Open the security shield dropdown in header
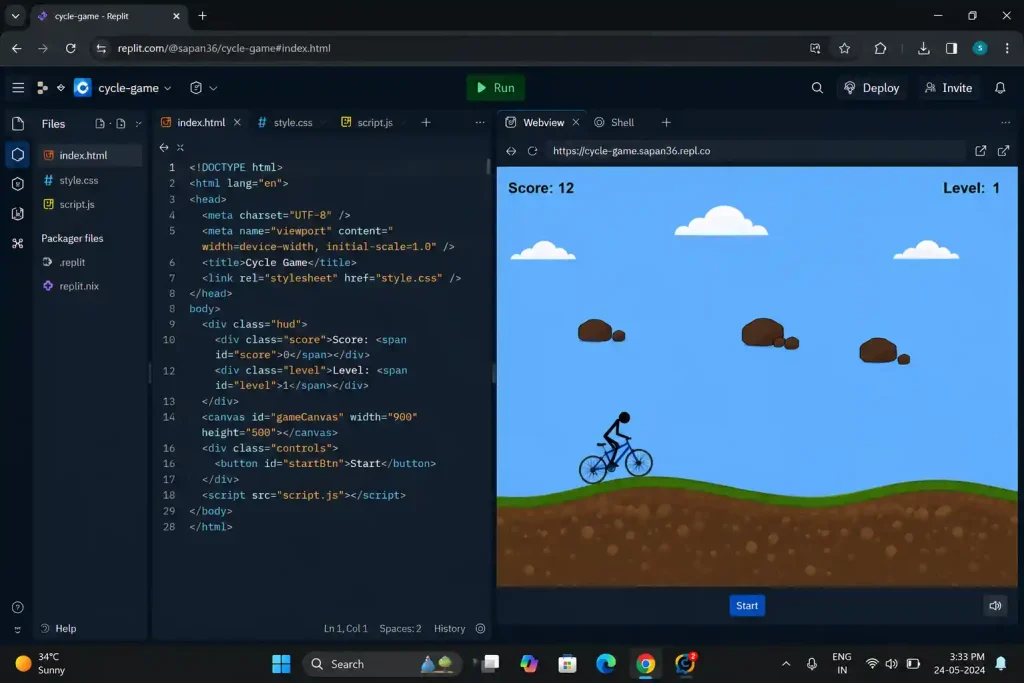The image size is (1024, 683). coord(203,87)
